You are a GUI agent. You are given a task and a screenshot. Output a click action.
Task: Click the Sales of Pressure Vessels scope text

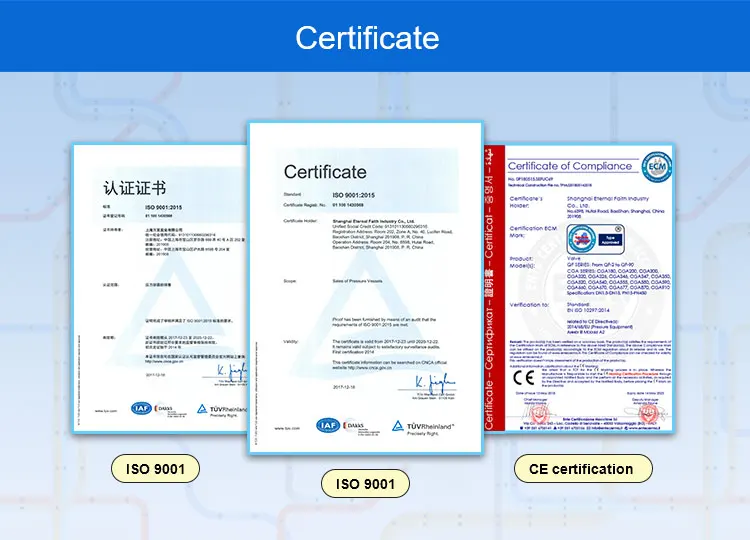tap(357, 281)
